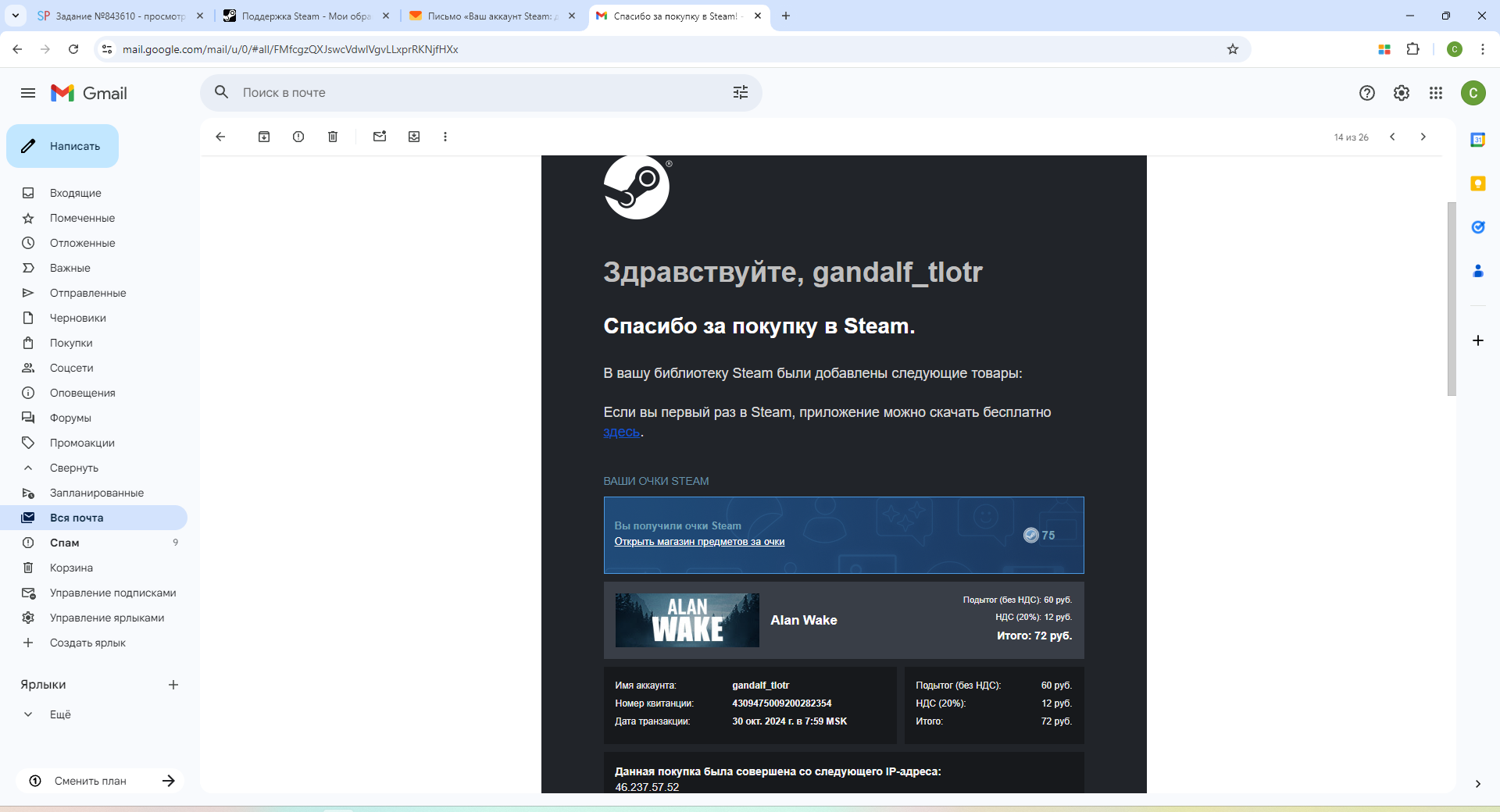Click the Gmail logo

coord(89,93)
